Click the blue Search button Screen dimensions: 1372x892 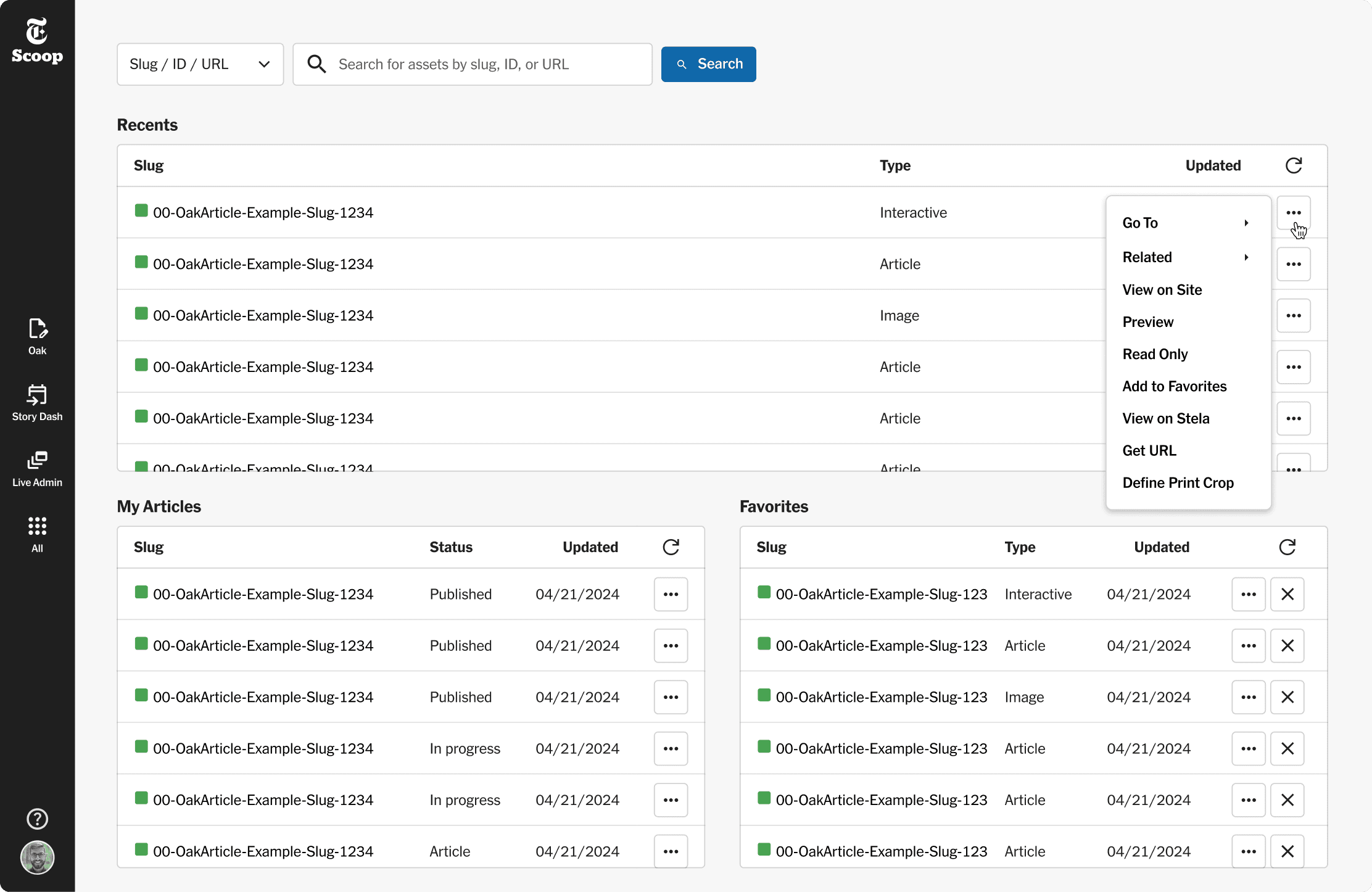(x=708, y=64)
